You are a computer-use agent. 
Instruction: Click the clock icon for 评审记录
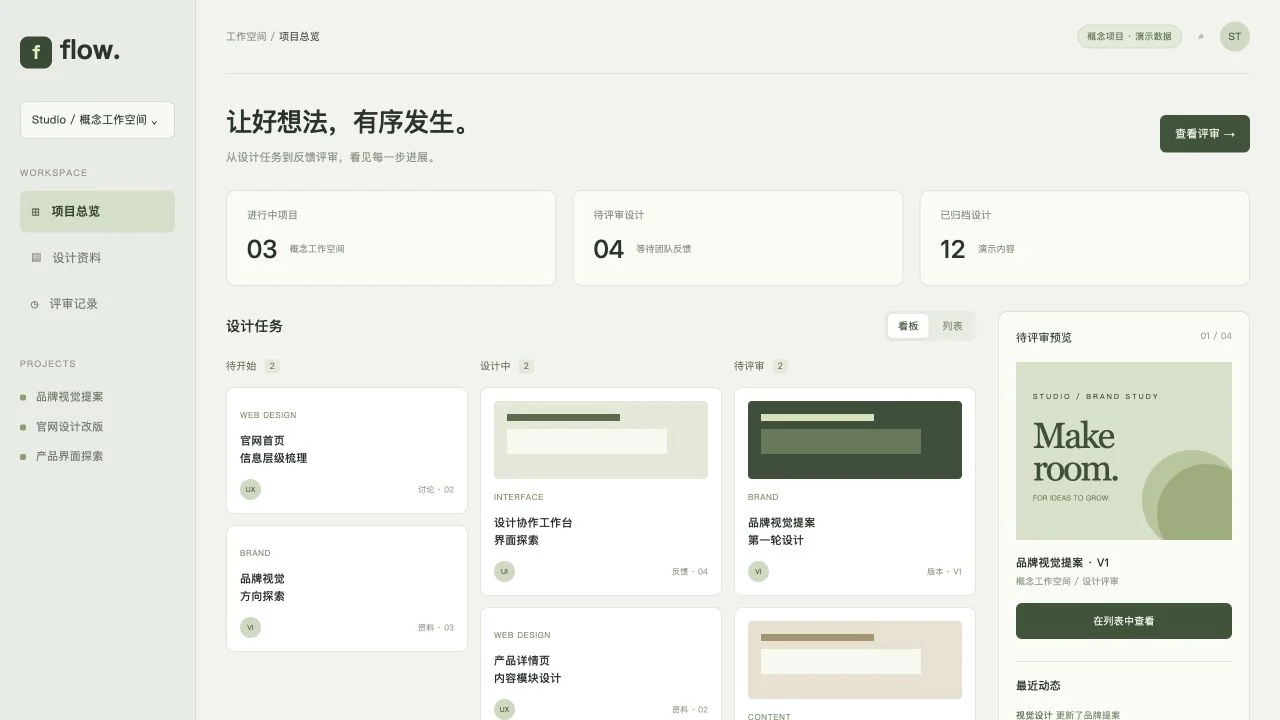click(x=35, y=304)
